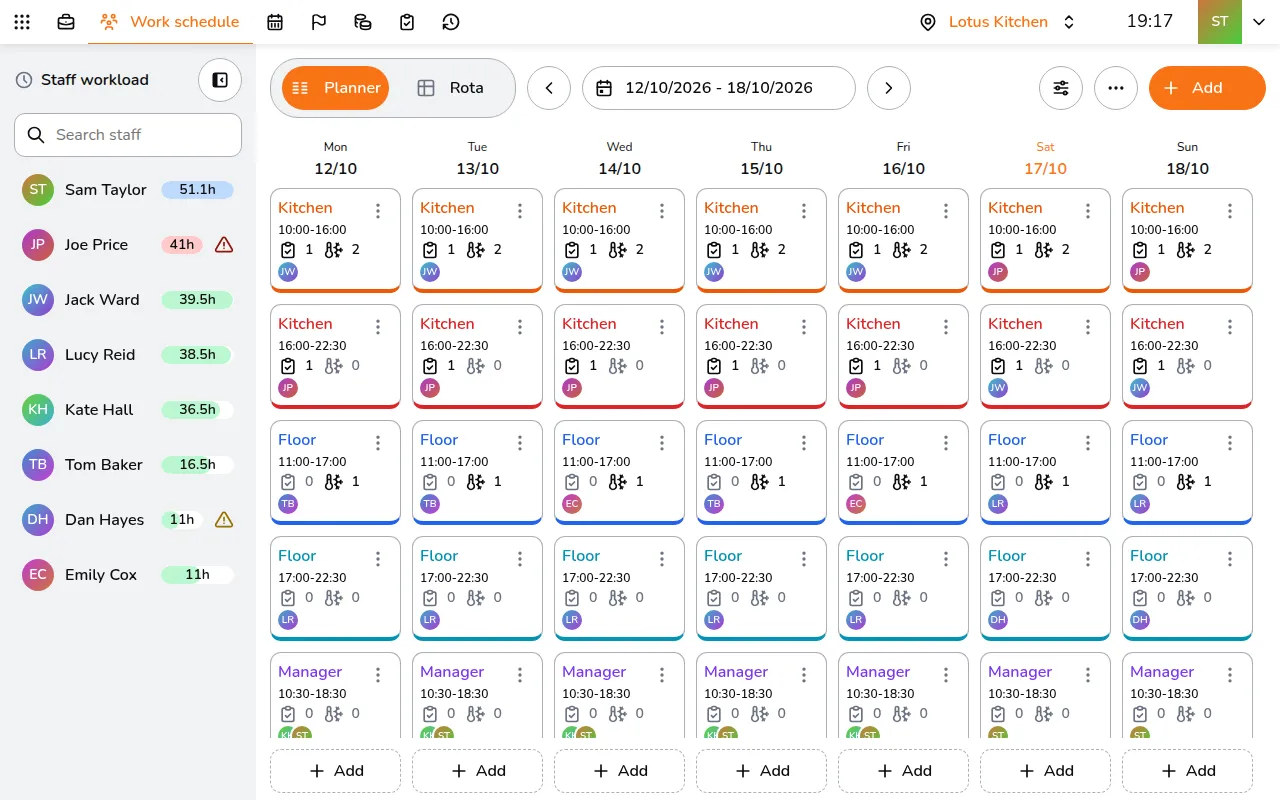Switch to Rota view
The image size is (1280, 800).
click(x=450, y=88)
